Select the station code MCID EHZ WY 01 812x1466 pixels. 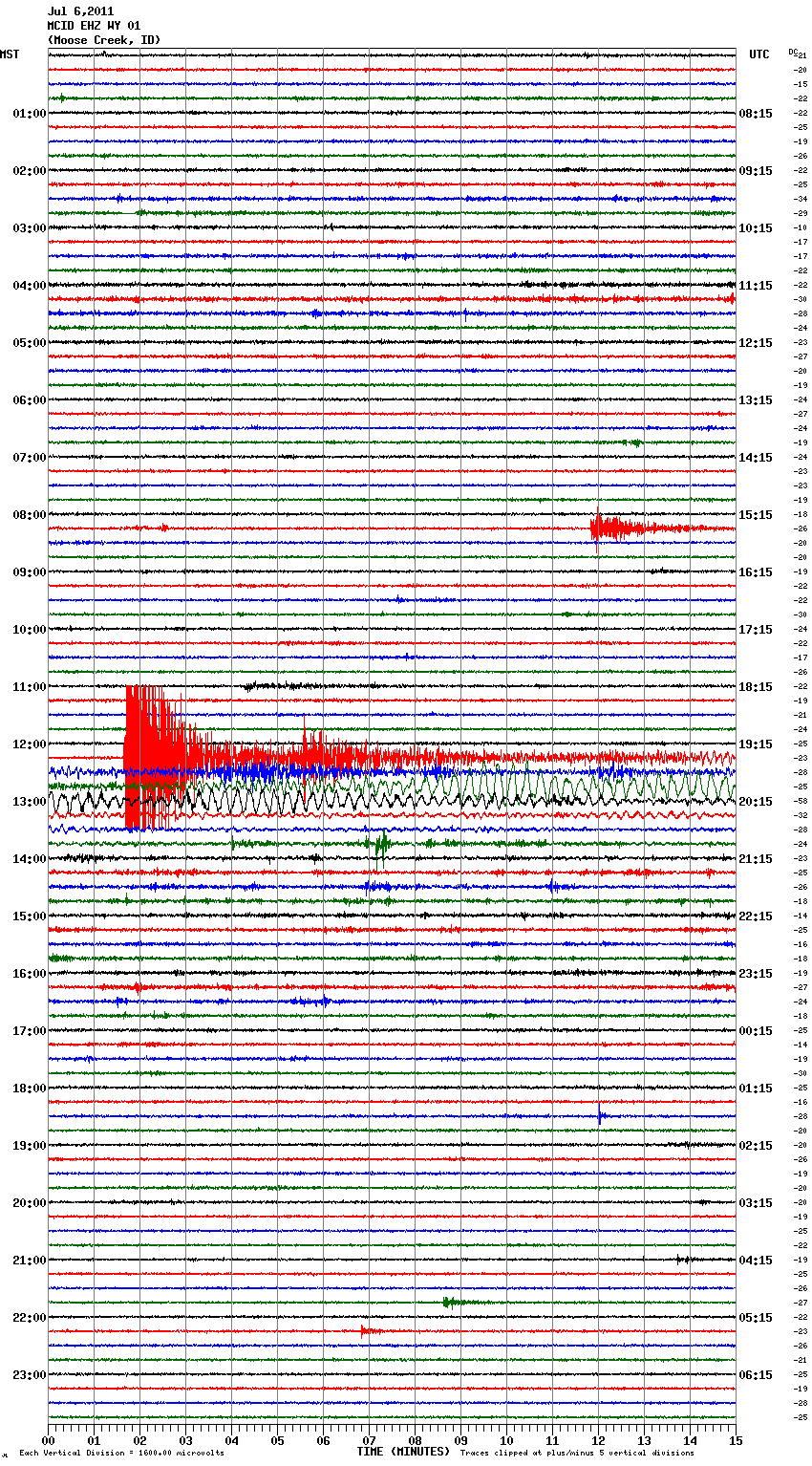coord(94,26)
